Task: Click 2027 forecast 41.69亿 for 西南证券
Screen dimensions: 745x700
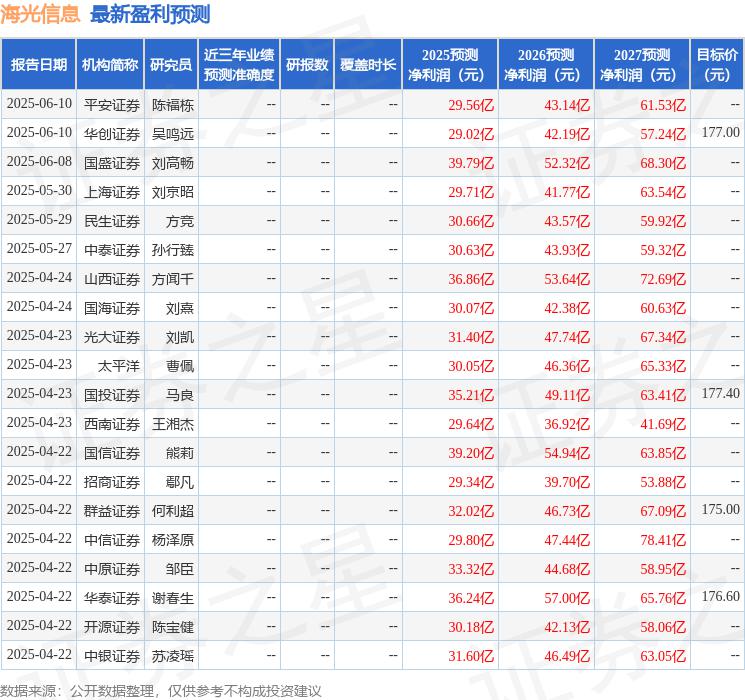Action: coord(663,424)
